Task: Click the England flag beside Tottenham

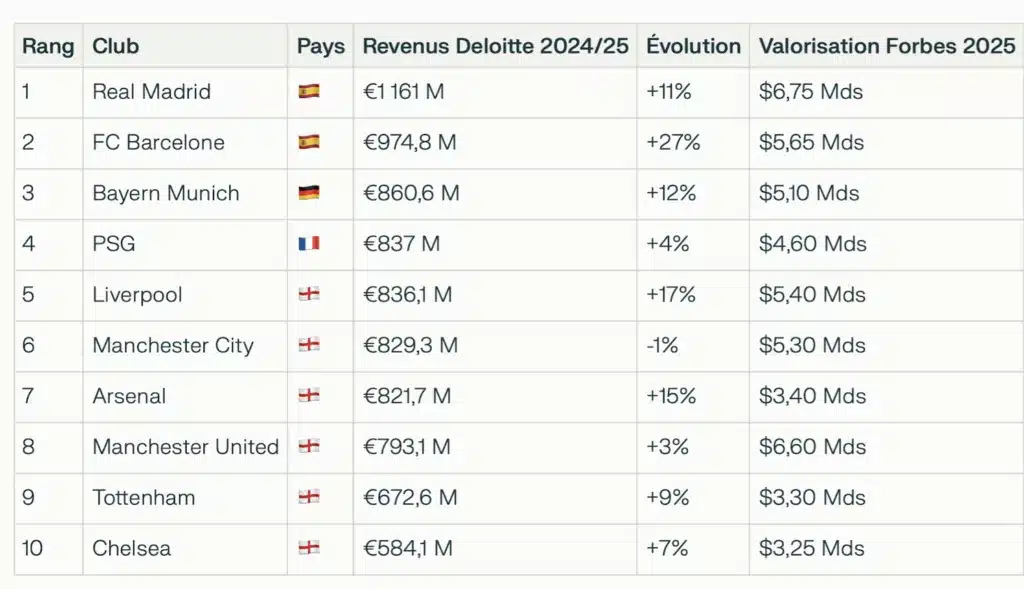Action: pyautogui.click(x=308, y=497)
